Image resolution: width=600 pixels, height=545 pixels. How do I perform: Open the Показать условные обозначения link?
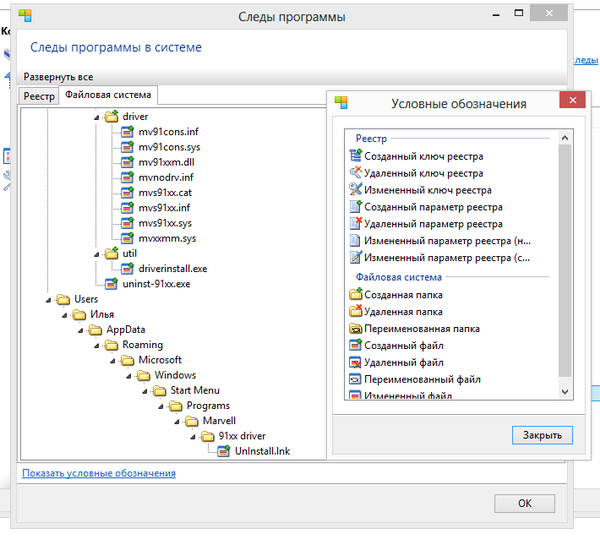tap(99, 473)
